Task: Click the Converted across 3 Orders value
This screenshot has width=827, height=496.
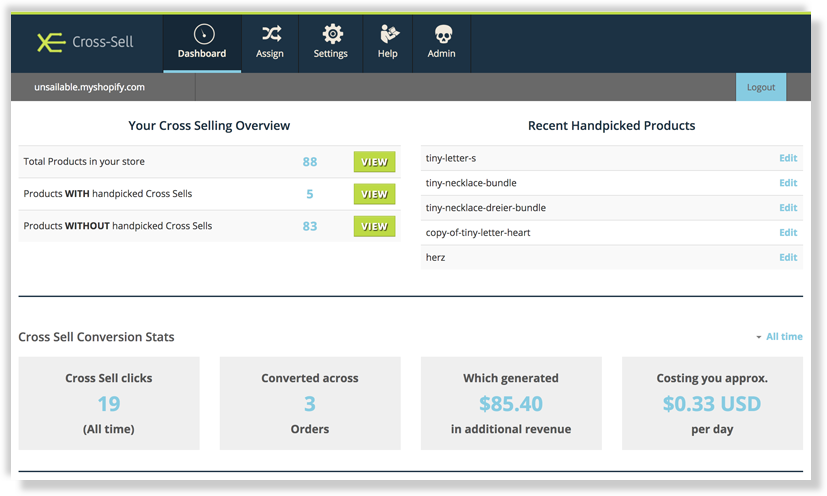Action: (x=310, y=404)
